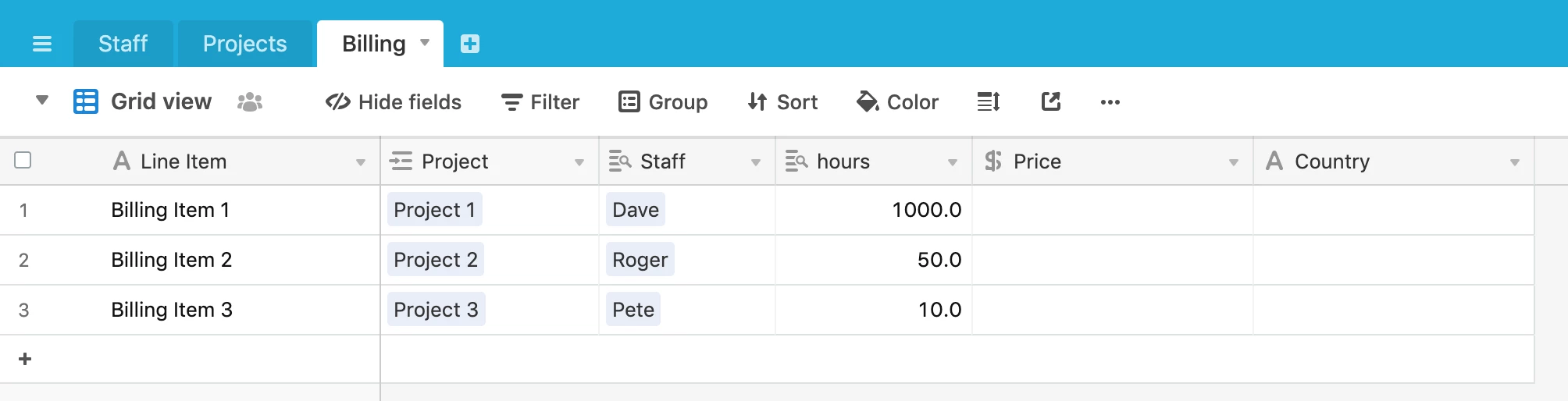Open the Color options
This screenshot has width=1568, height=401.
897,102
